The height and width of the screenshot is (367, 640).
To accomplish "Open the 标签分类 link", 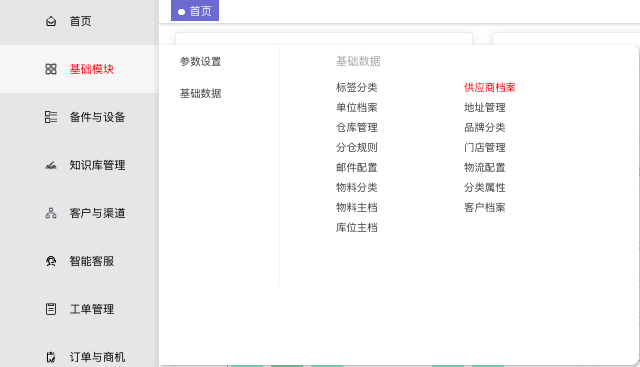I will point(356,87).
